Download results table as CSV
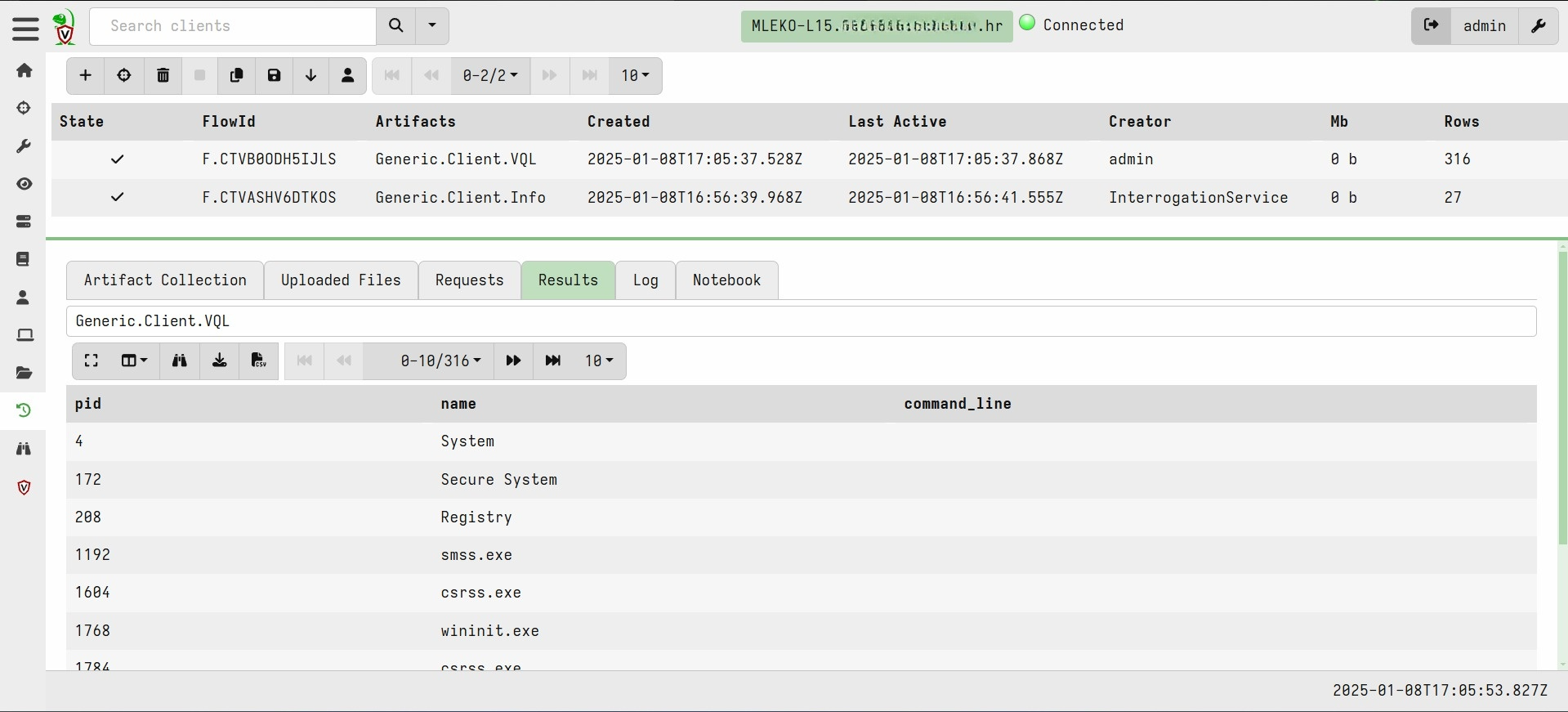The height and width of the screenshot is (712, 1568). (258, 361)
